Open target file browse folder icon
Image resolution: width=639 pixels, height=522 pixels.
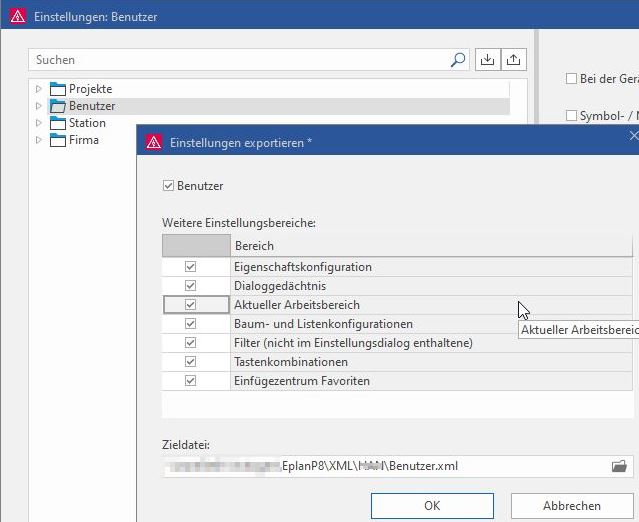(x=619, y=466)
